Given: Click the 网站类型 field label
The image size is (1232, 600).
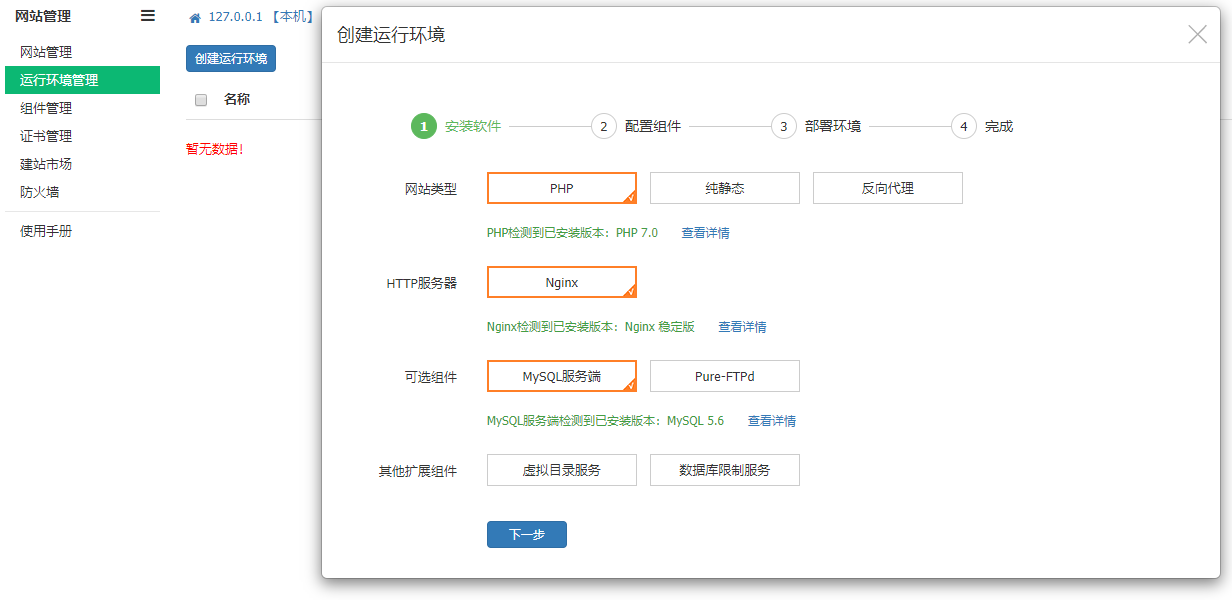Looking at the screenshot, I should [x=431, y=189].
